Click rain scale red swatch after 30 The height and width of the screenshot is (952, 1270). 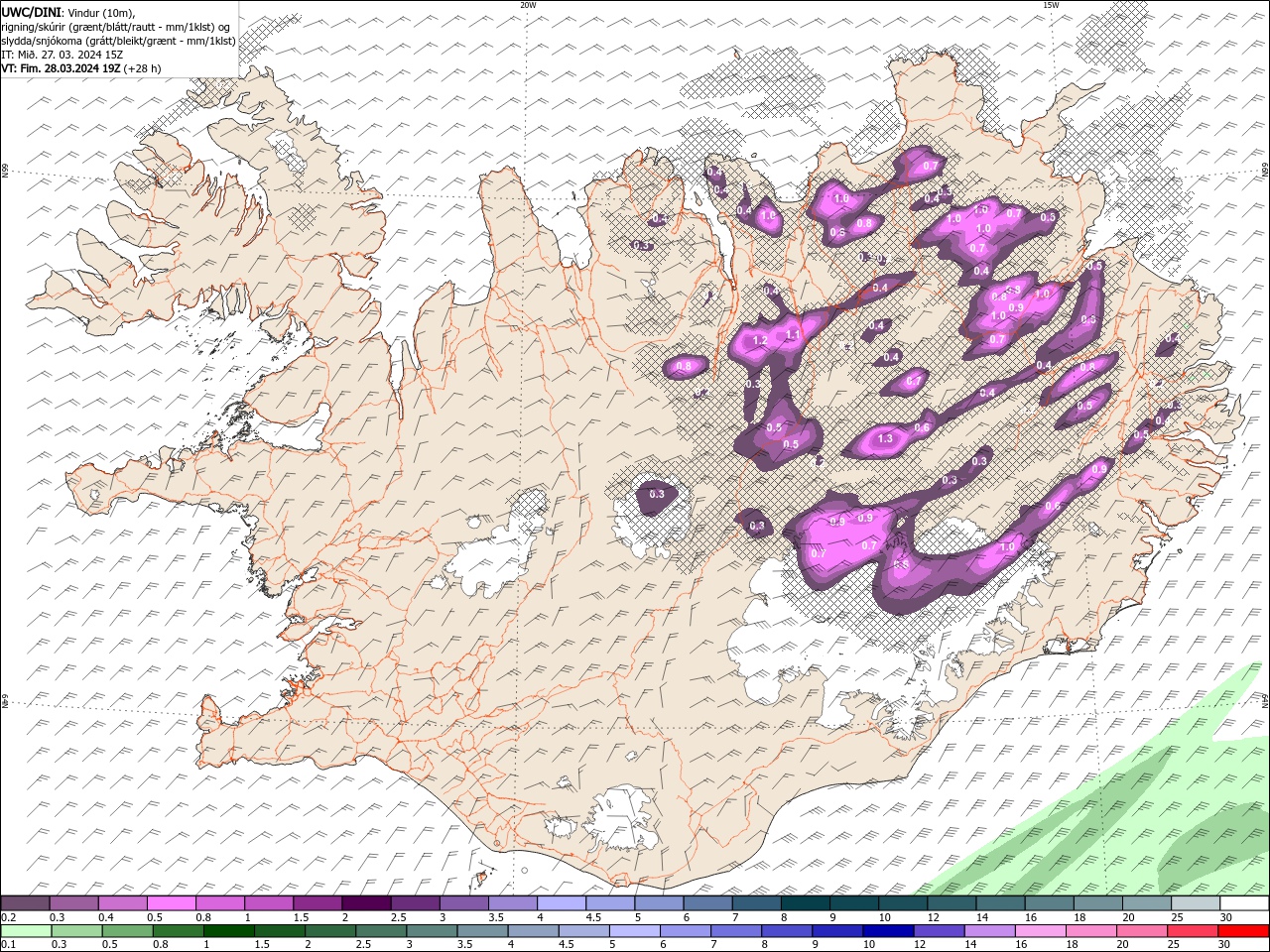click(1244, 931)
